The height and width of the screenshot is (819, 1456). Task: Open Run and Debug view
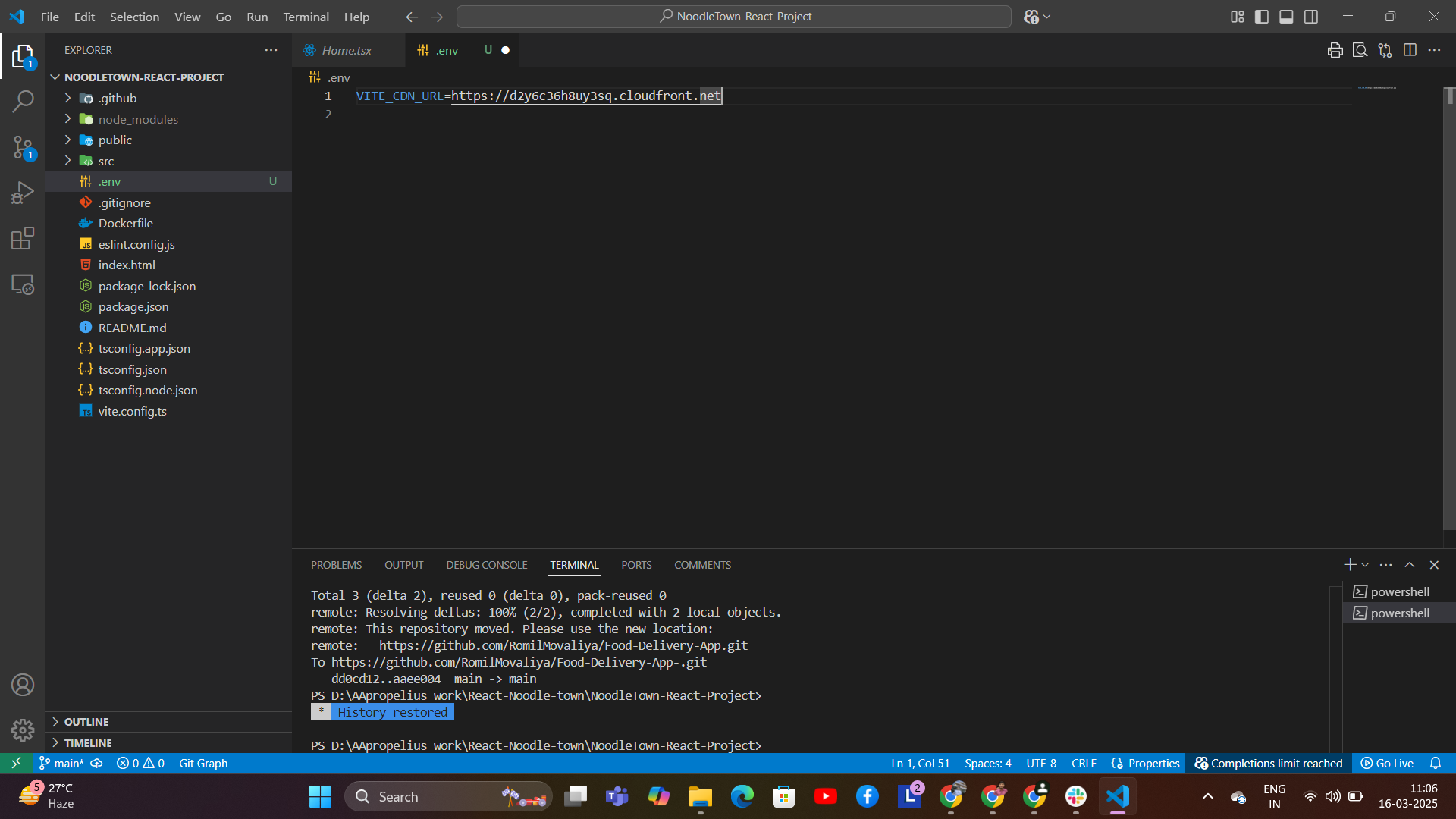click(23, 193)
